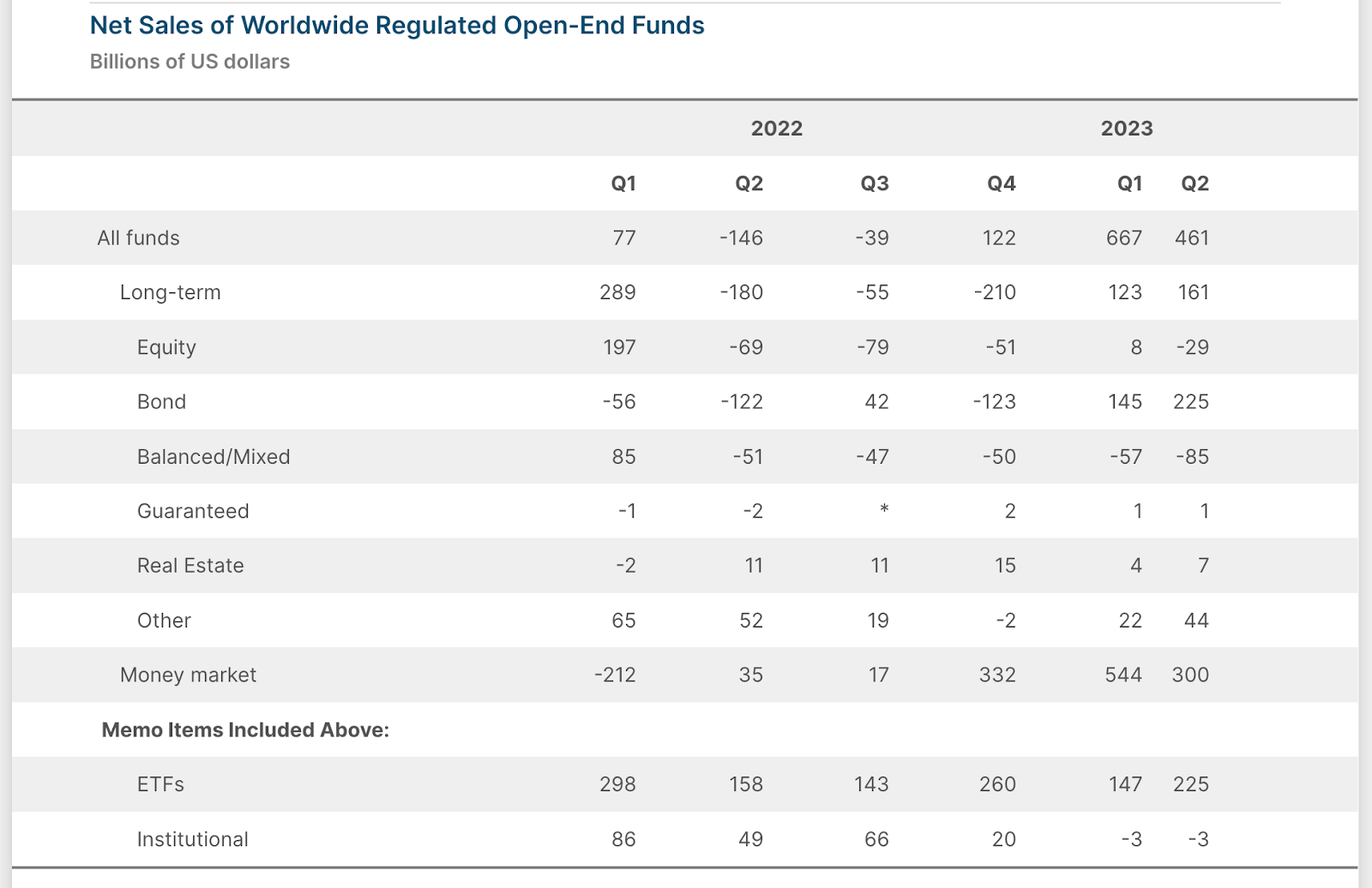Image resolution: width=1372 pixels, height=888 pixels.
Task: Click All funds value 667
Action: [1124, 238]
